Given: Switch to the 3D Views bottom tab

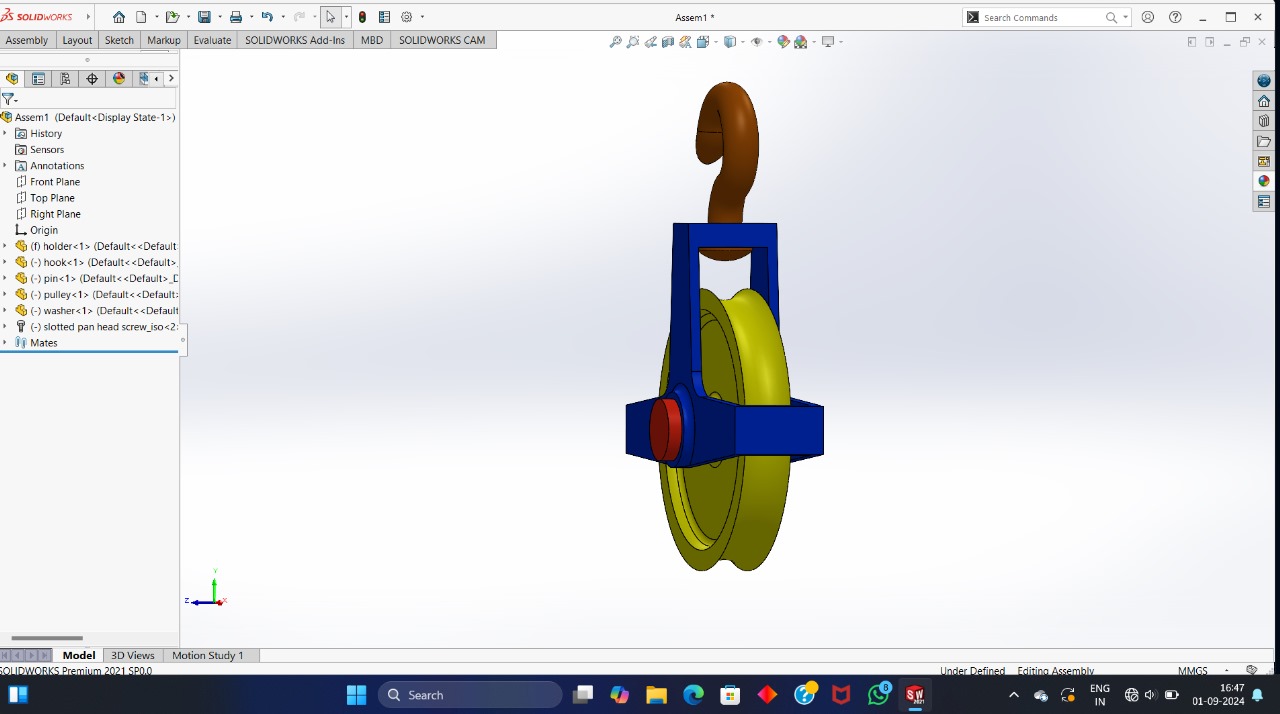Looking at the screenshot, I should click(x=132, y=655).
